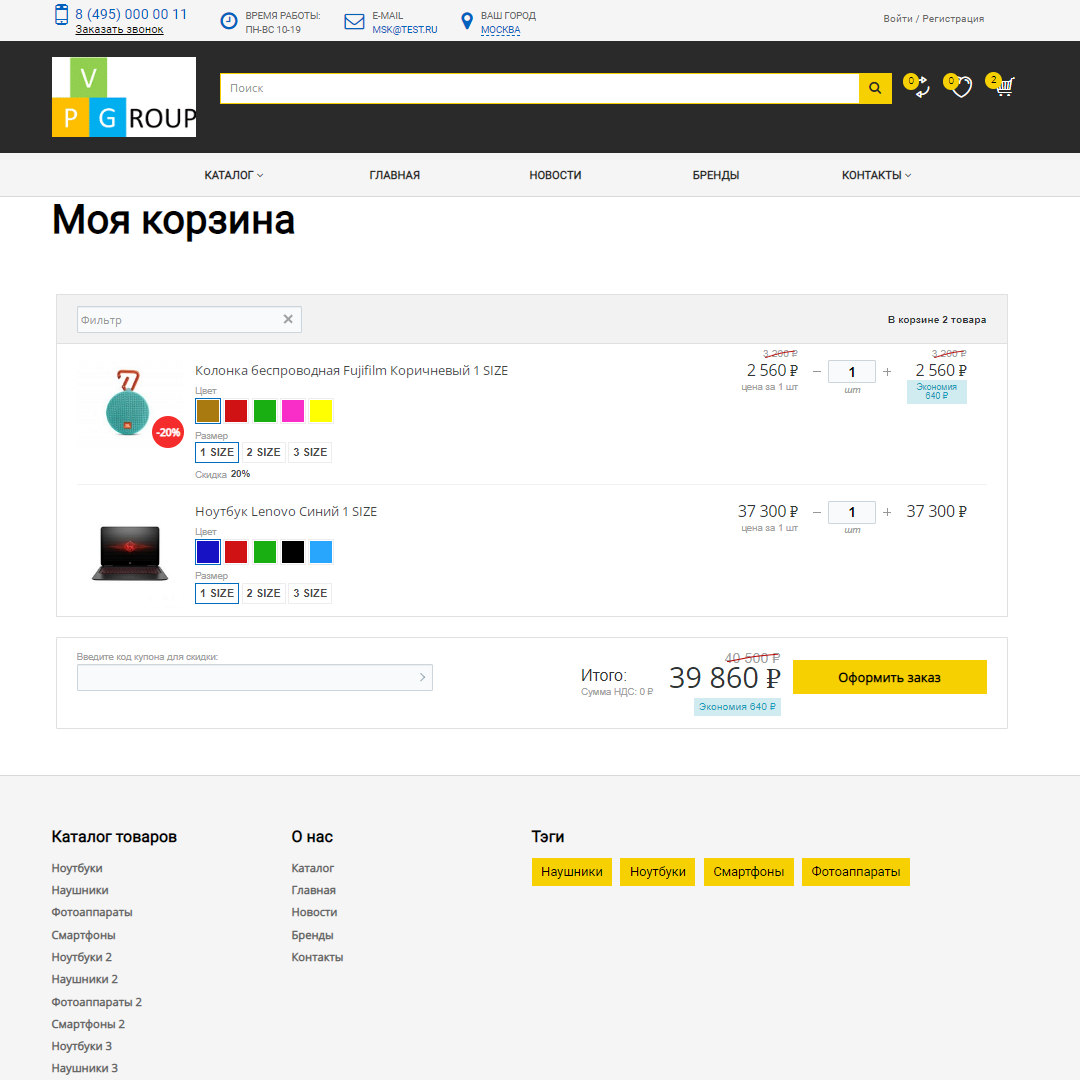Select 2 SIZE for the Fujifilm speaker
1080x1080 pixels.
tap(263, 452)
